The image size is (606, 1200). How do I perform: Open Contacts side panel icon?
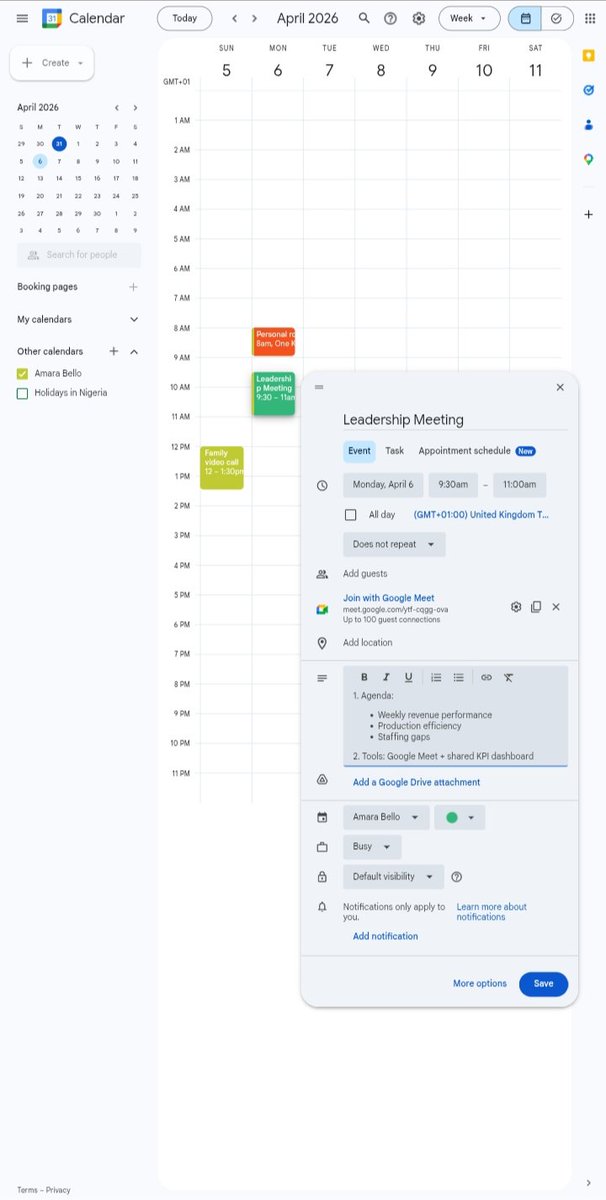tap(589, 125)
